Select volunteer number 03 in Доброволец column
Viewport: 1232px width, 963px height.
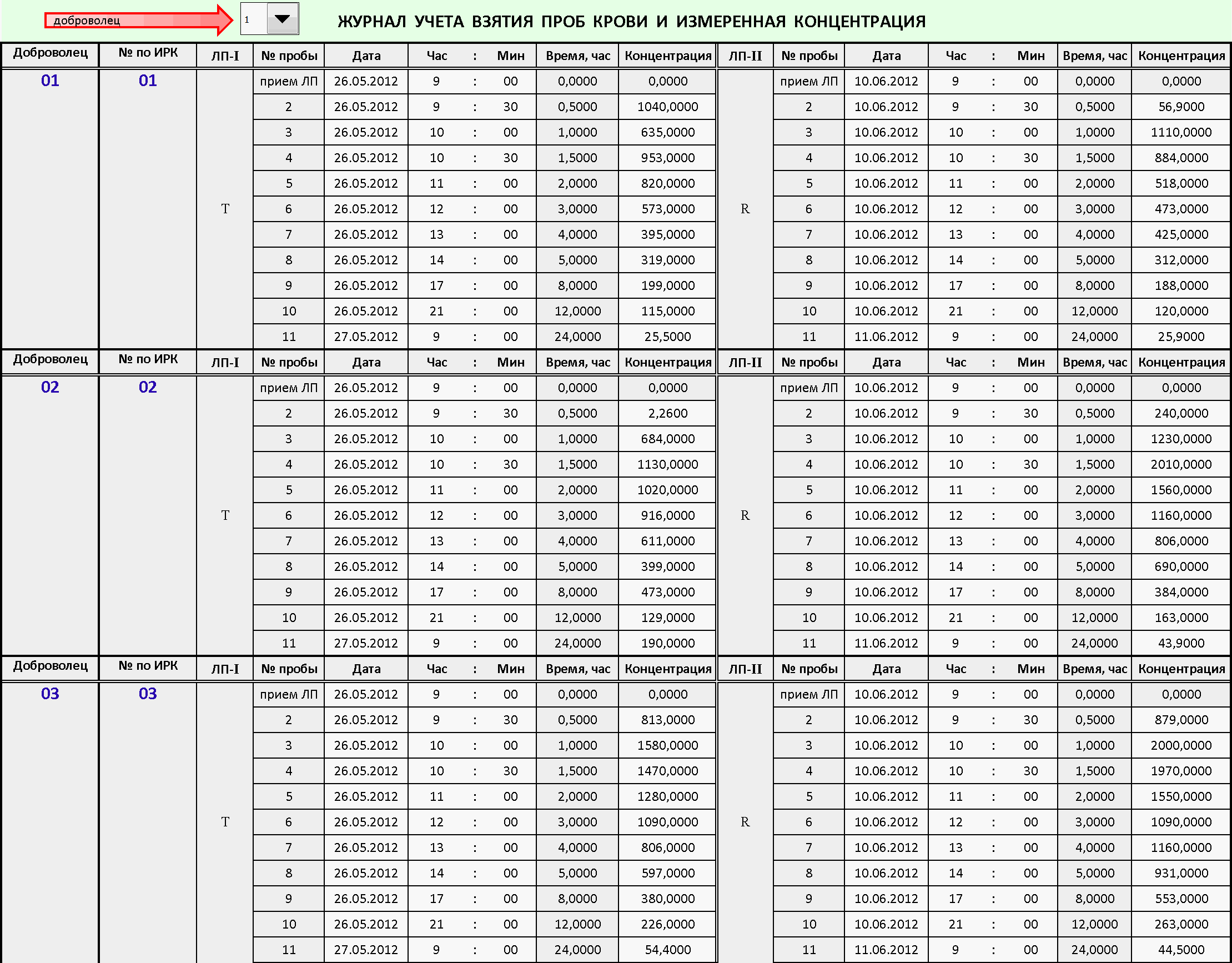pos(50,693)
